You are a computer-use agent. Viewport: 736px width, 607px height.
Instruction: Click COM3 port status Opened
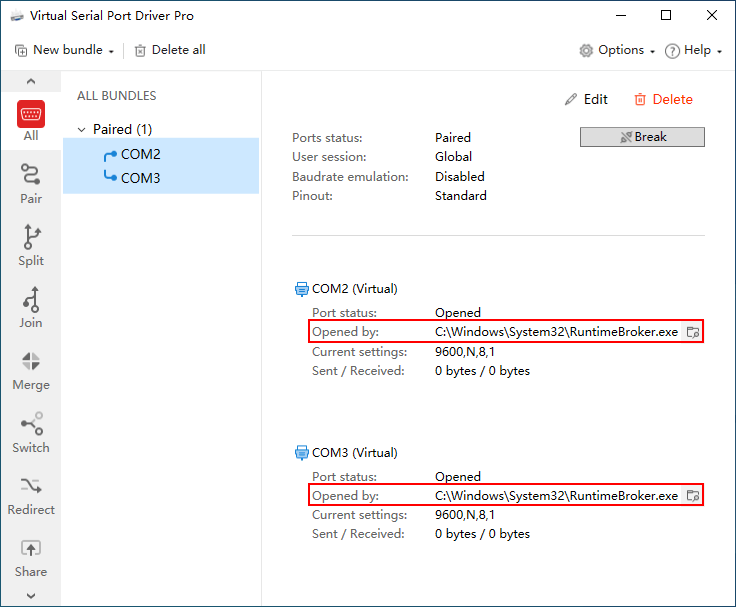pyautogui.click(x=458, y=476)
